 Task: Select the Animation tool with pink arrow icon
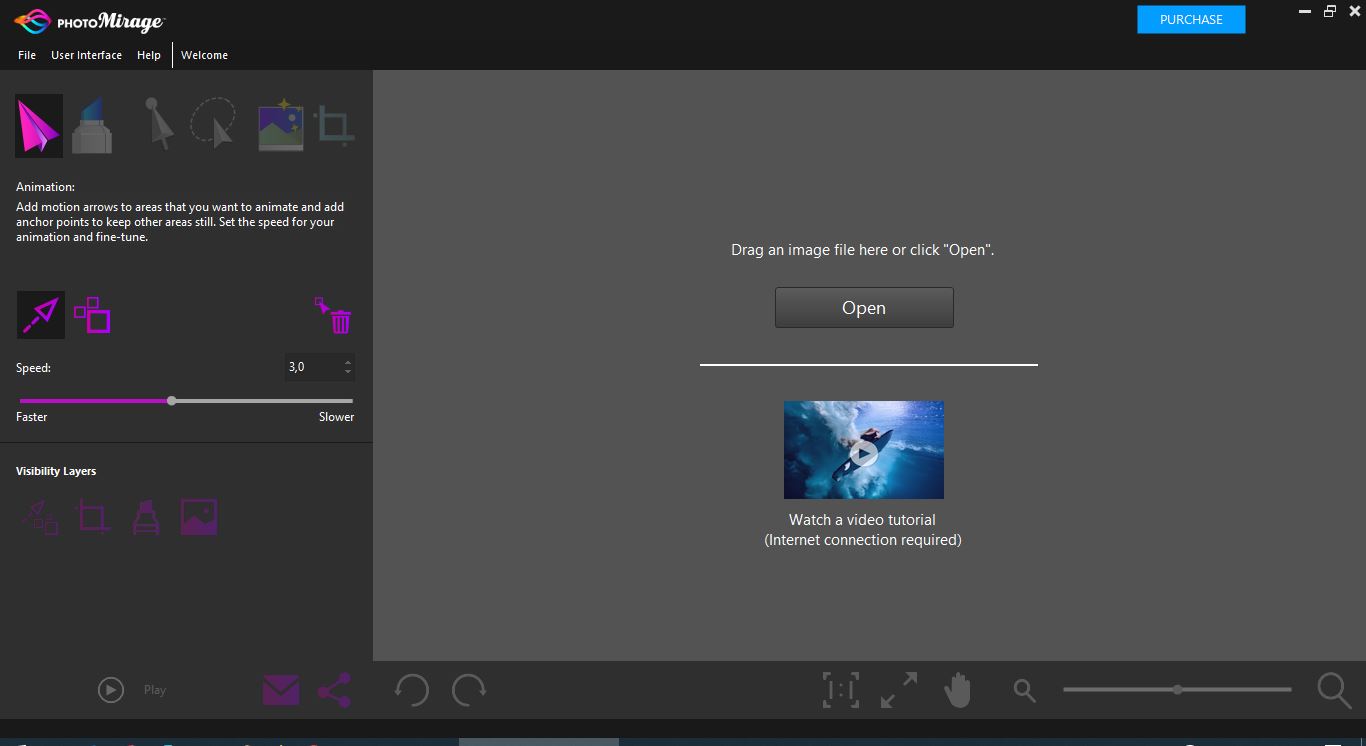coord(39,126)
